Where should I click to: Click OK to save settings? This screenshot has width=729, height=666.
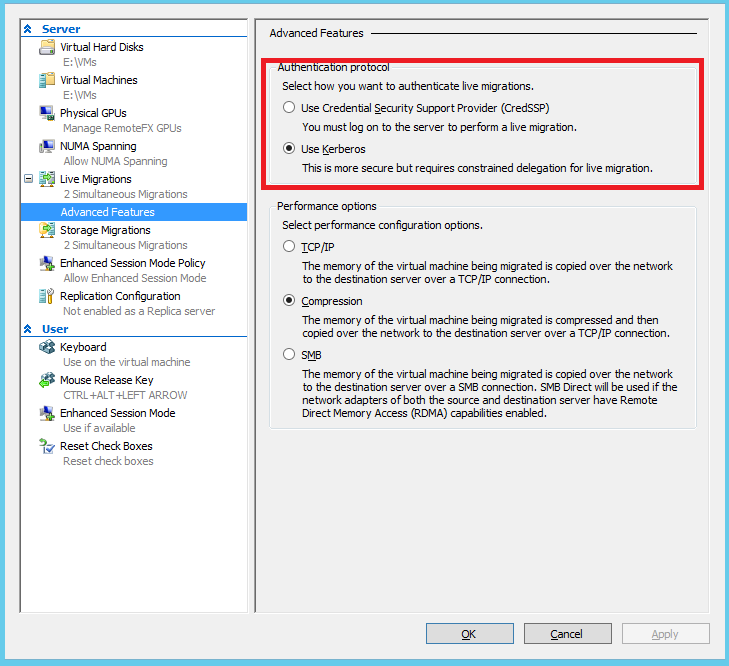click(470, 633)
